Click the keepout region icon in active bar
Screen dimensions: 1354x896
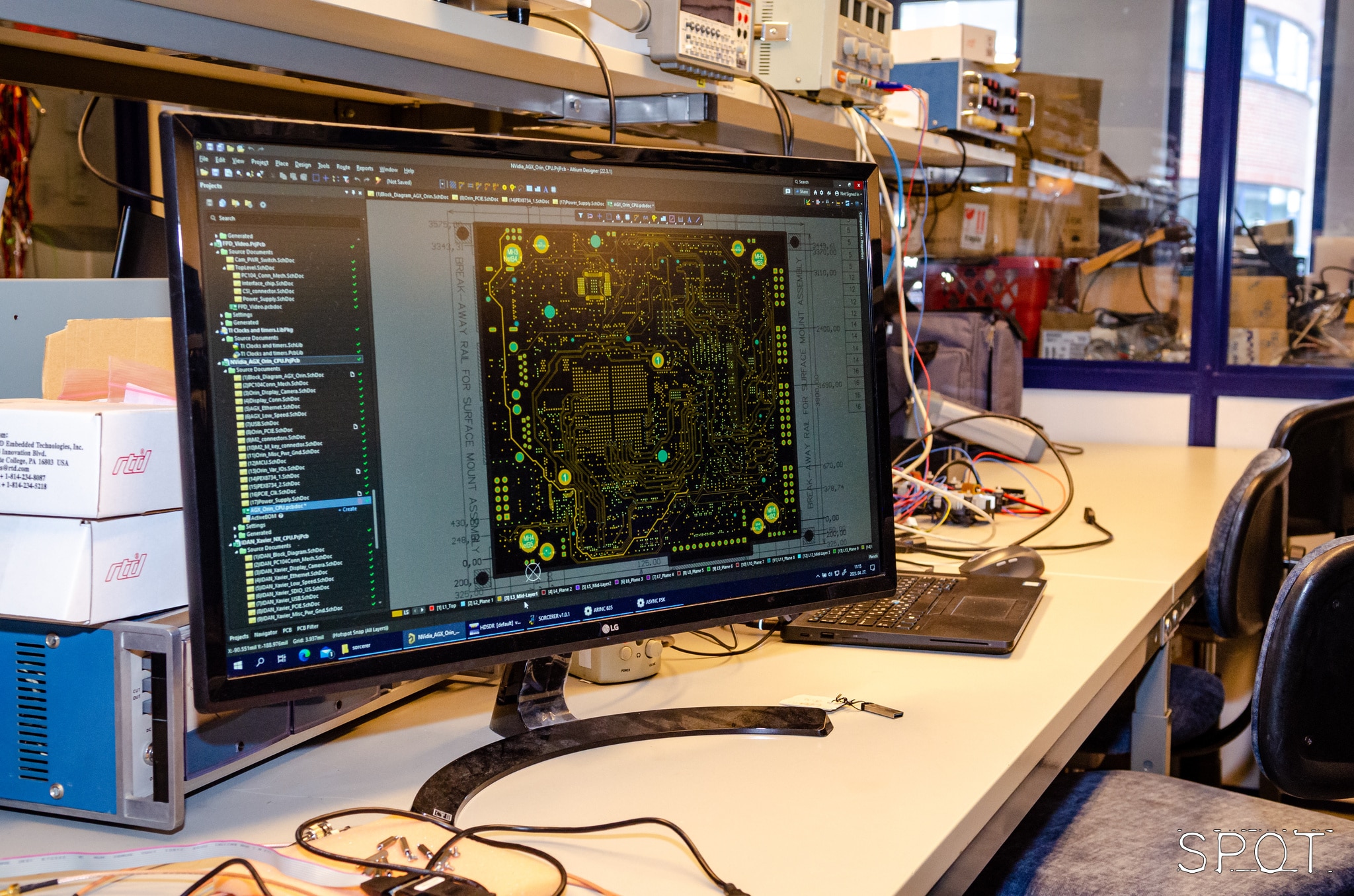(672, 219)
